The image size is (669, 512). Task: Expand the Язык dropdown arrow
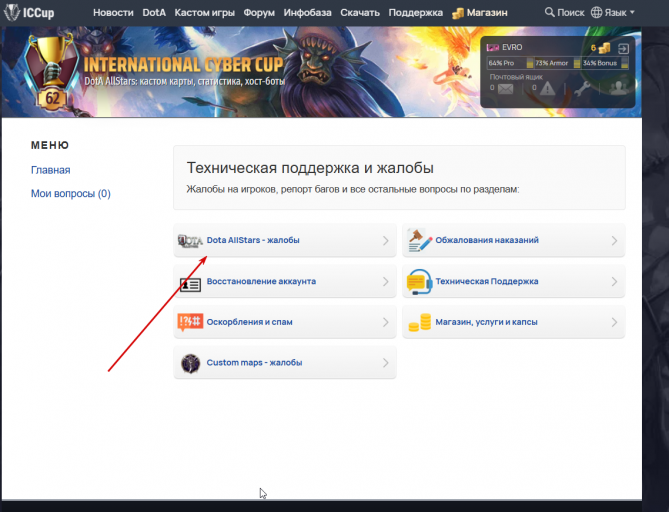pyautogui.click(x=632, y=12)
